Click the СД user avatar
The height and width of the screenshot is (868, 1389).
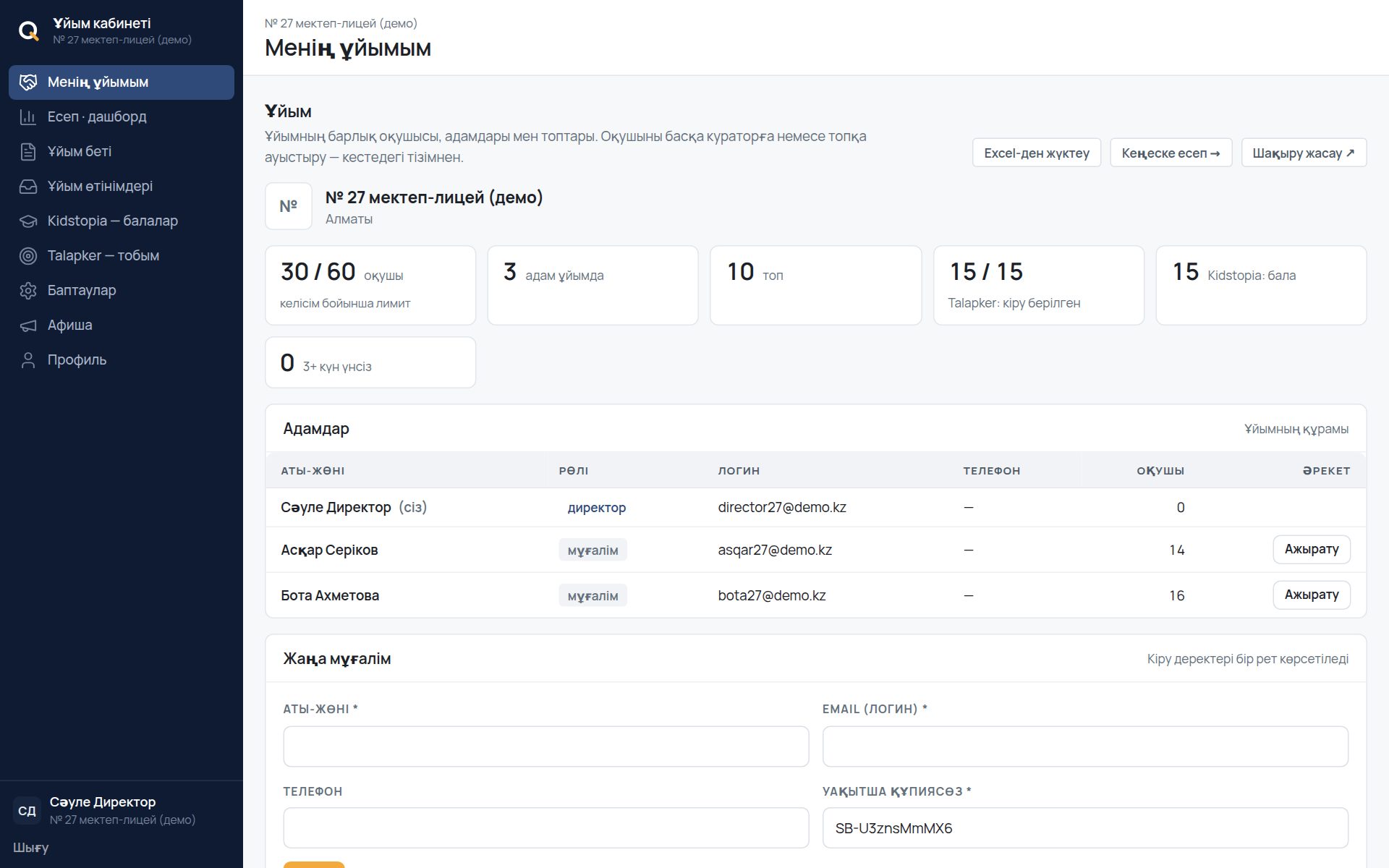tap(27, 811)
